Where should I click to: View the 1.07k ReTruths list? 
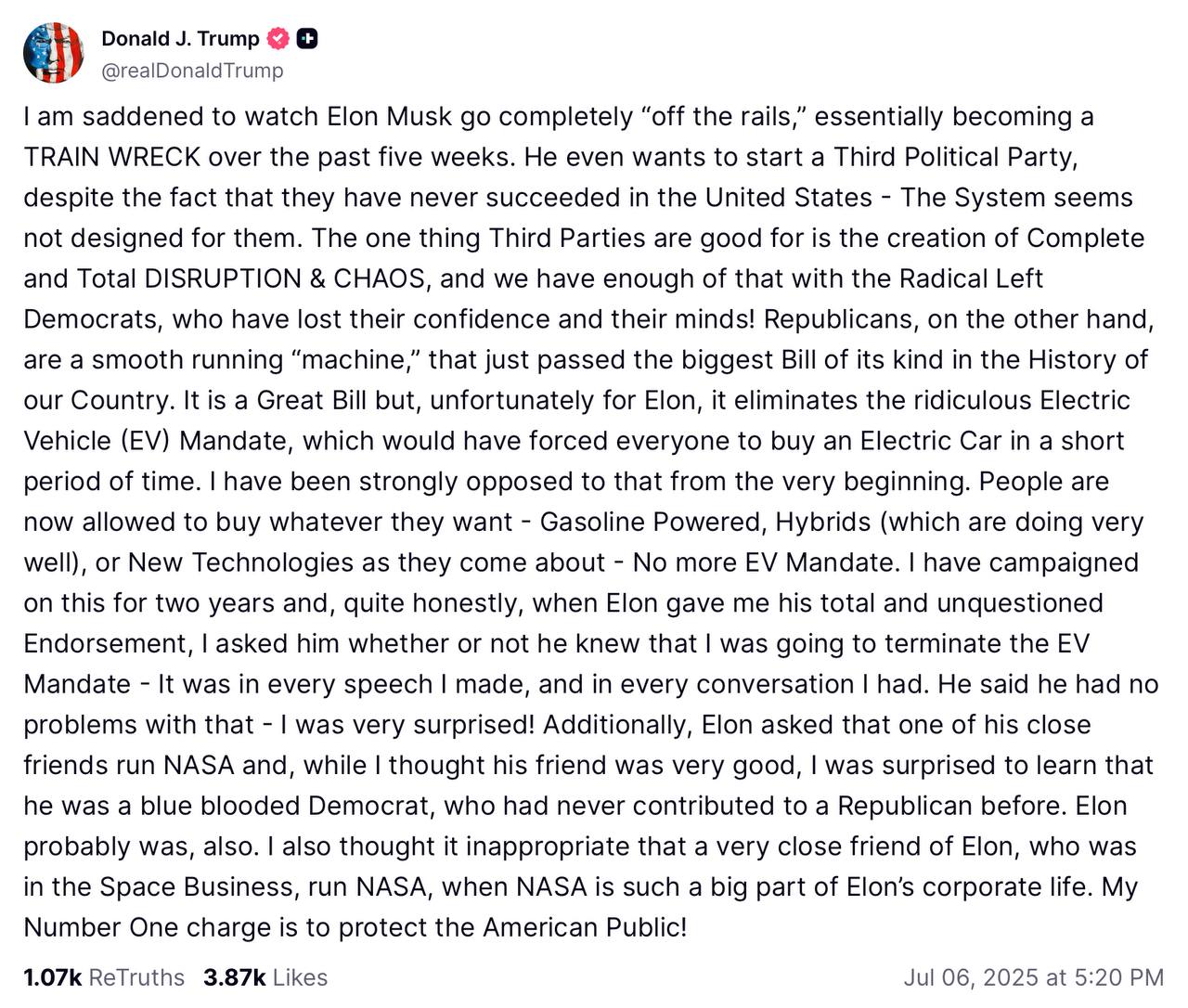(104, 977)
